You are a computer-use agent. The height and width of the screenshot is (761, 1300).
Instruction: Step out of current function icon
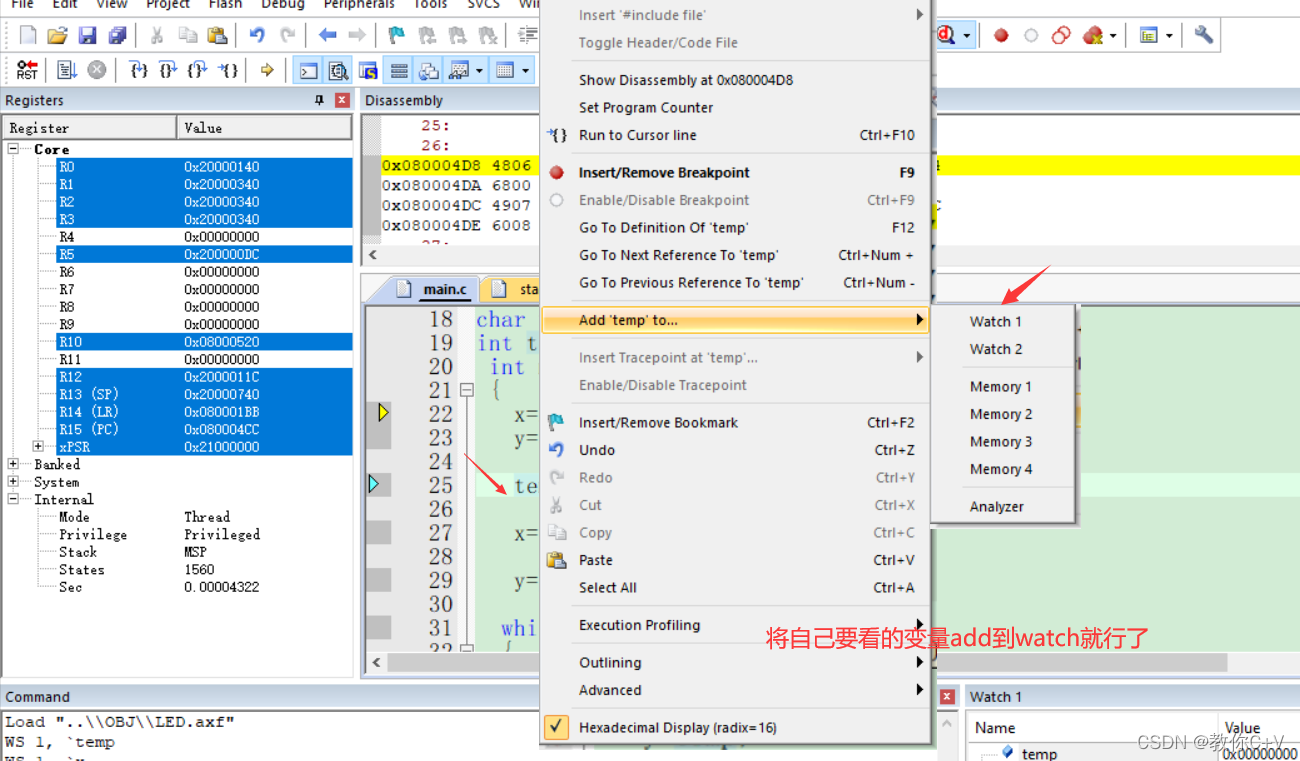pos(198,71)
